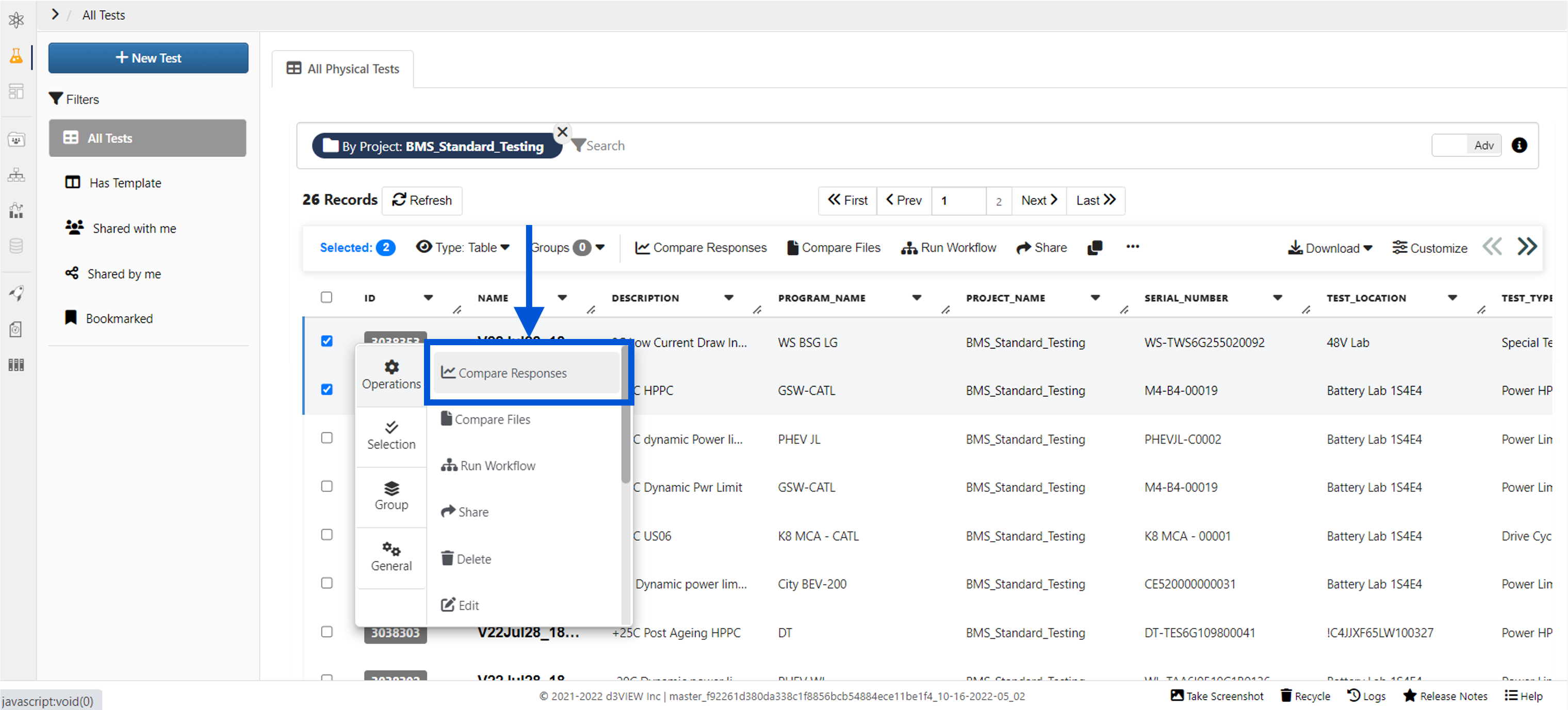Open the PROJECT_NAME column dropdown arrow
1568x710 pixels.
[1095, 298]
